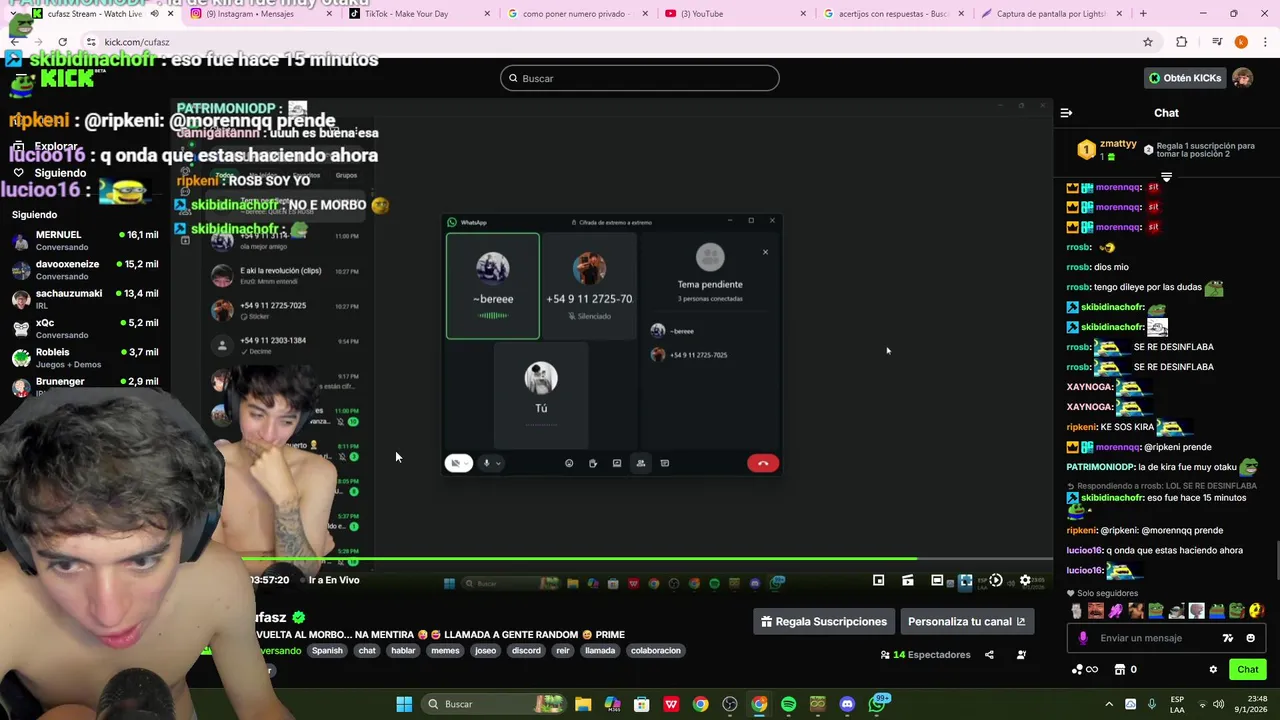Image resolution: width=1280 pixels, height=720 pixels.
Task: Open xQc channel in following list
Action: [85, 328]
